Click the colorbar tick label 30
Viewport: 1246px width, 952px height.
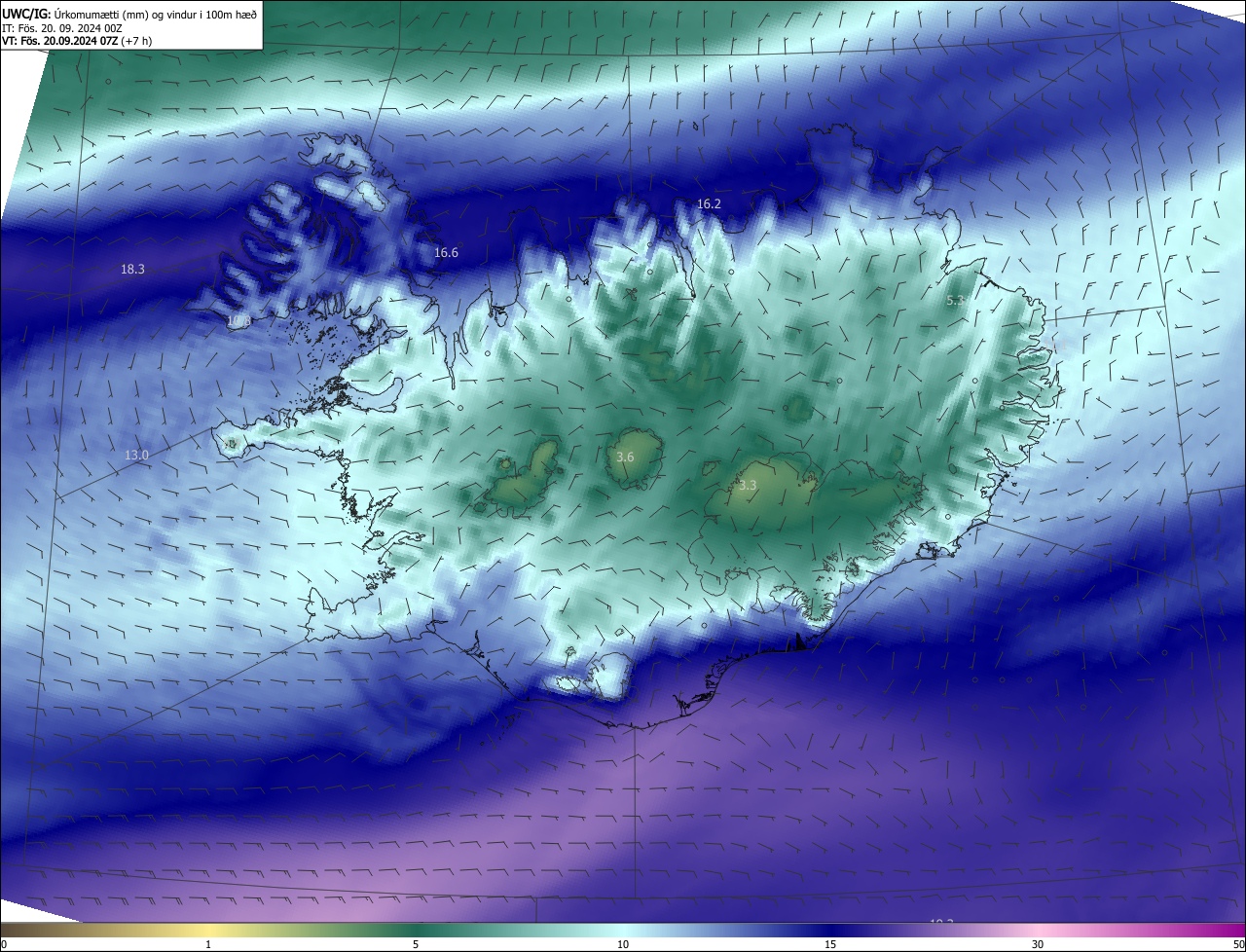click(1038, 944)
